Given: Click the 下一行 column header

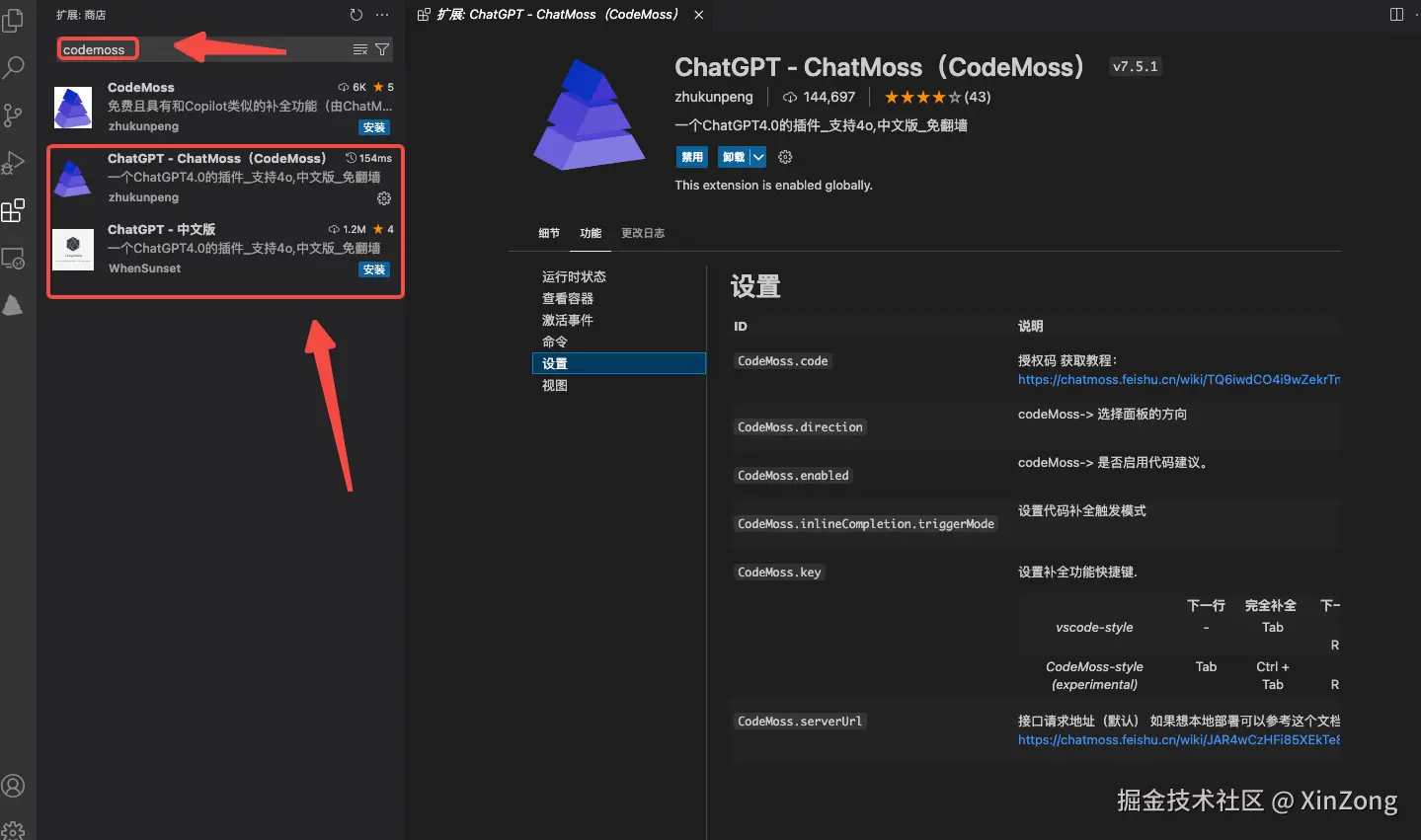Looking at the screenshot, I should [x=1206, y=605].
